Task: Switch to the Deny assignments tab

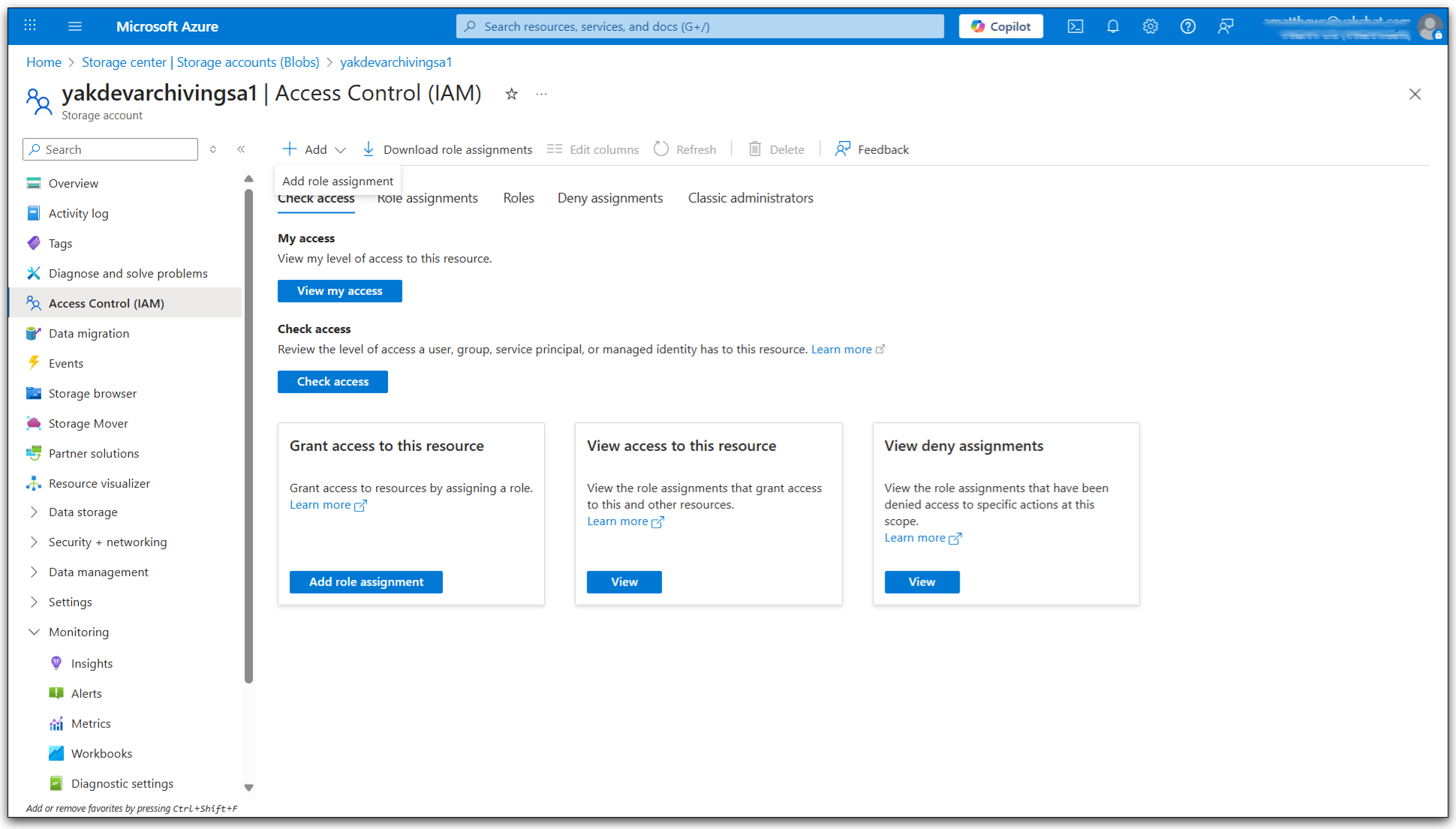Action: [609, 198]
